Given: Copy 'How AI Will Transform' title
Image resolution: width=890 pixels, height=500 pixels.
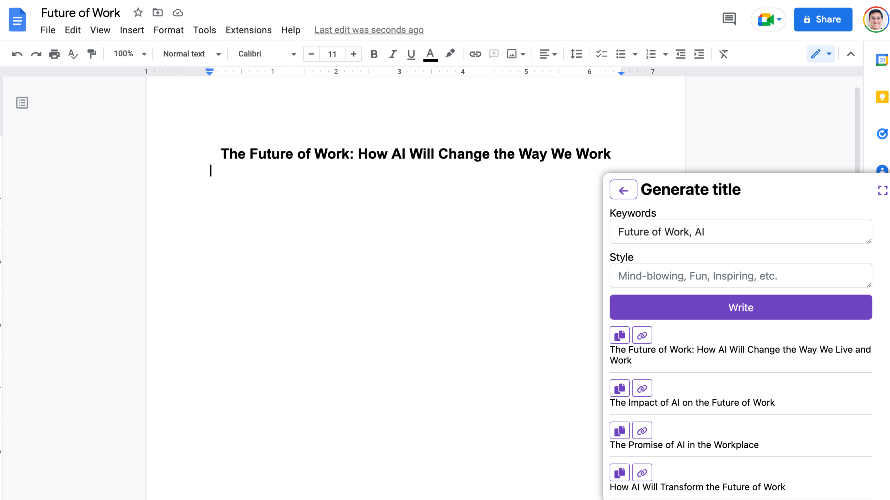Looking at the screenshot, I should 620,473.
